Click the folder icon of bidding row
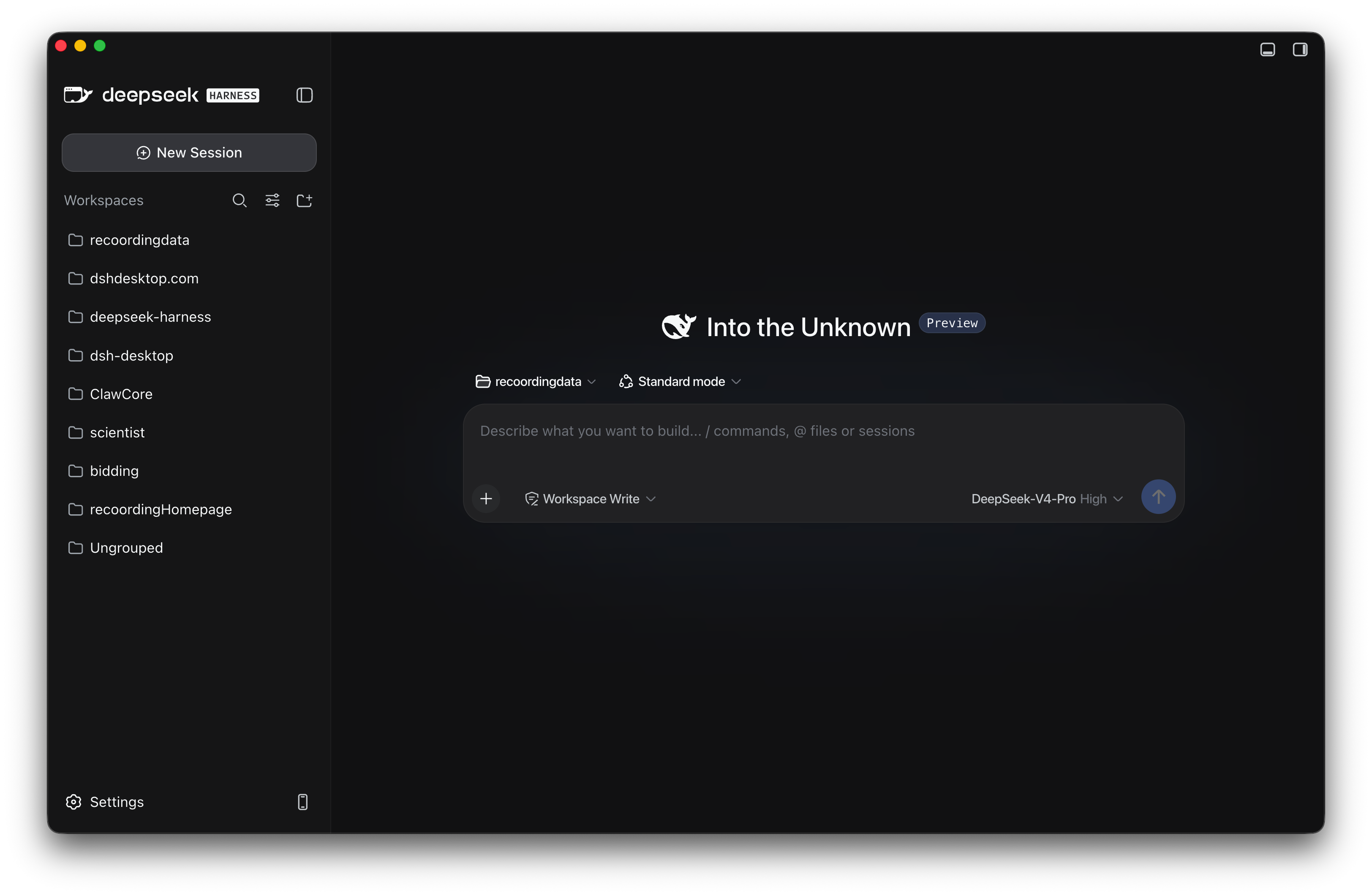1372x896 pixels. click(76, 471)
